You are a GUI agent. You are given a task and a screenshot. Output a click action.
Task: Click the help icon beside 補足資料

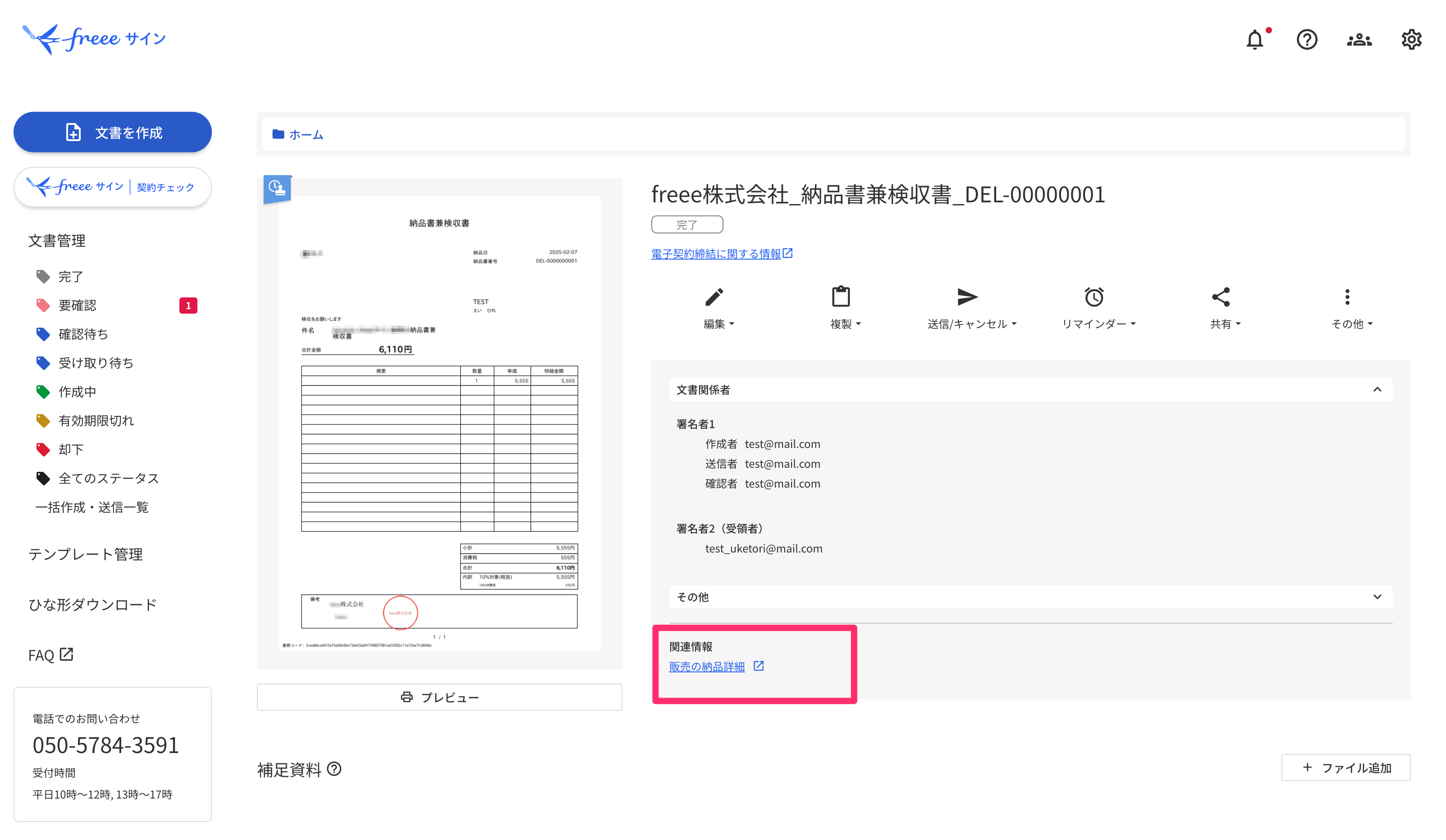point(334,769)
